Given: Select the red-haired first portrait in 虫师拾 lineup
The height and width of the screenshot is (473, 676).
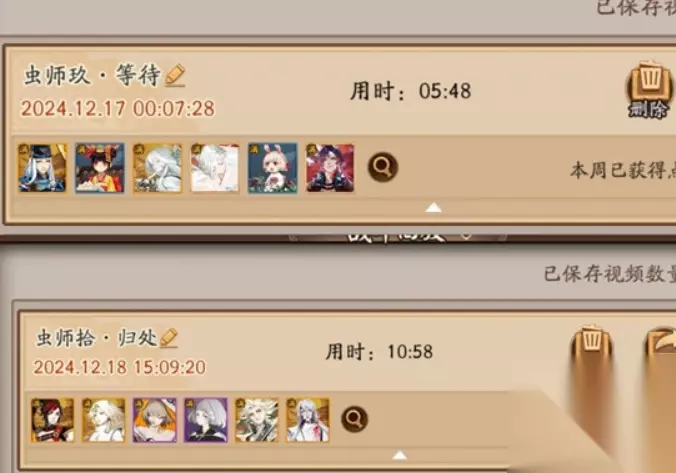Looking at the screenshot, I should click(x=53, y=420).
